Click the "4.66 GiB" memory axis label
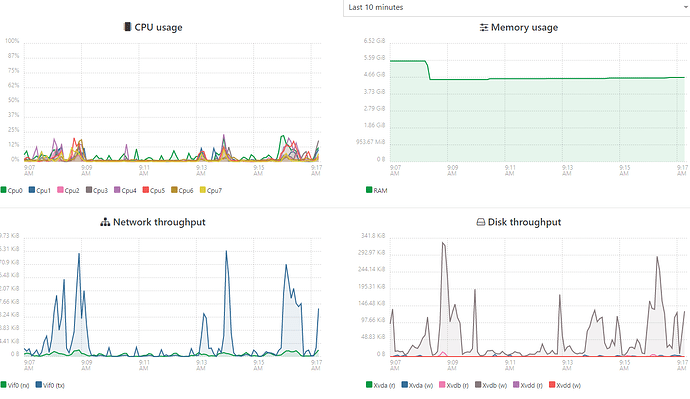The width and height of the screenshot is (690, 399). click(x=374, y=75)
